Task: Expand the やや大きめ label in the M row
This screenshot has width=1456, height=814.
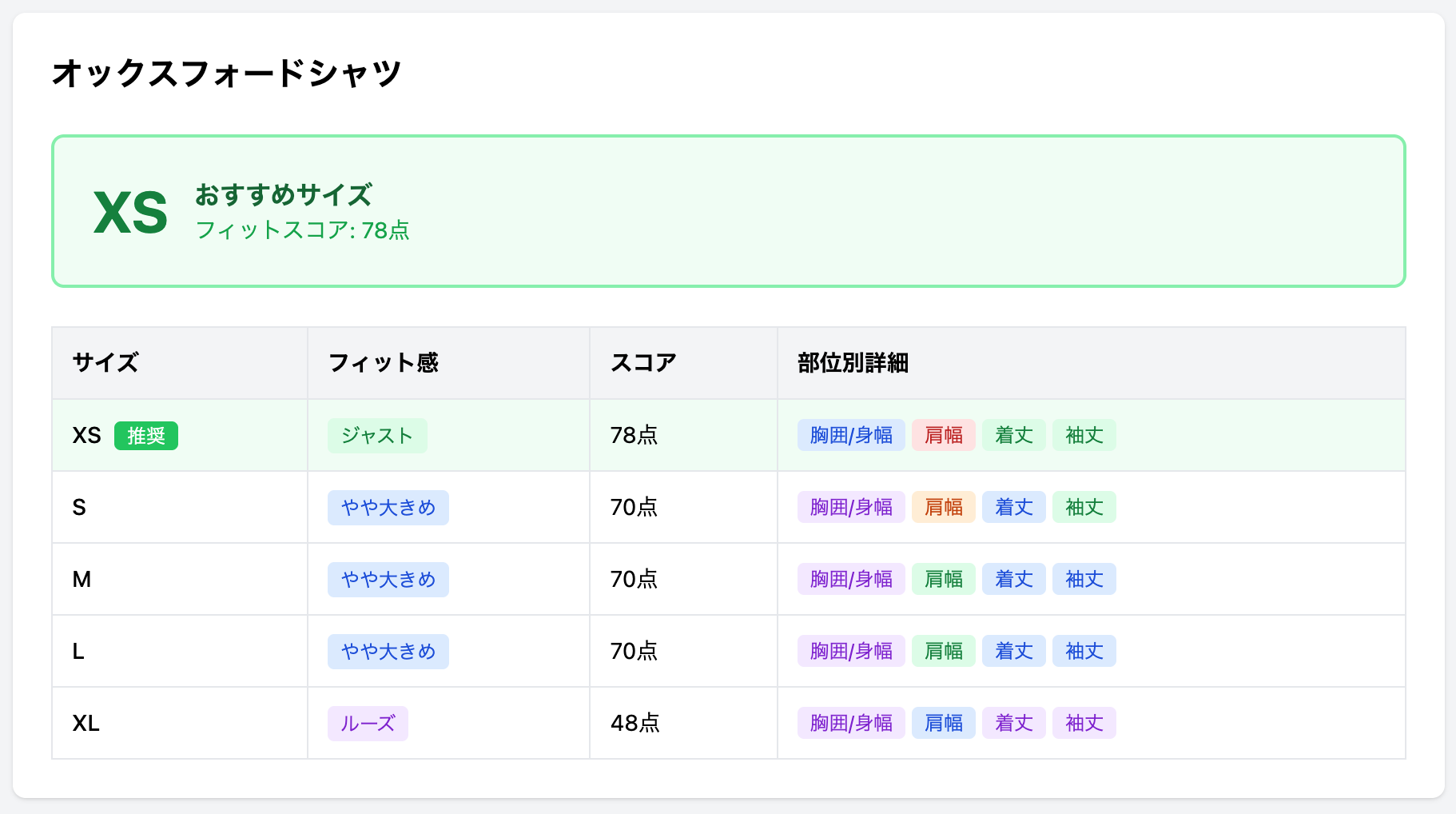Action: 388,579
